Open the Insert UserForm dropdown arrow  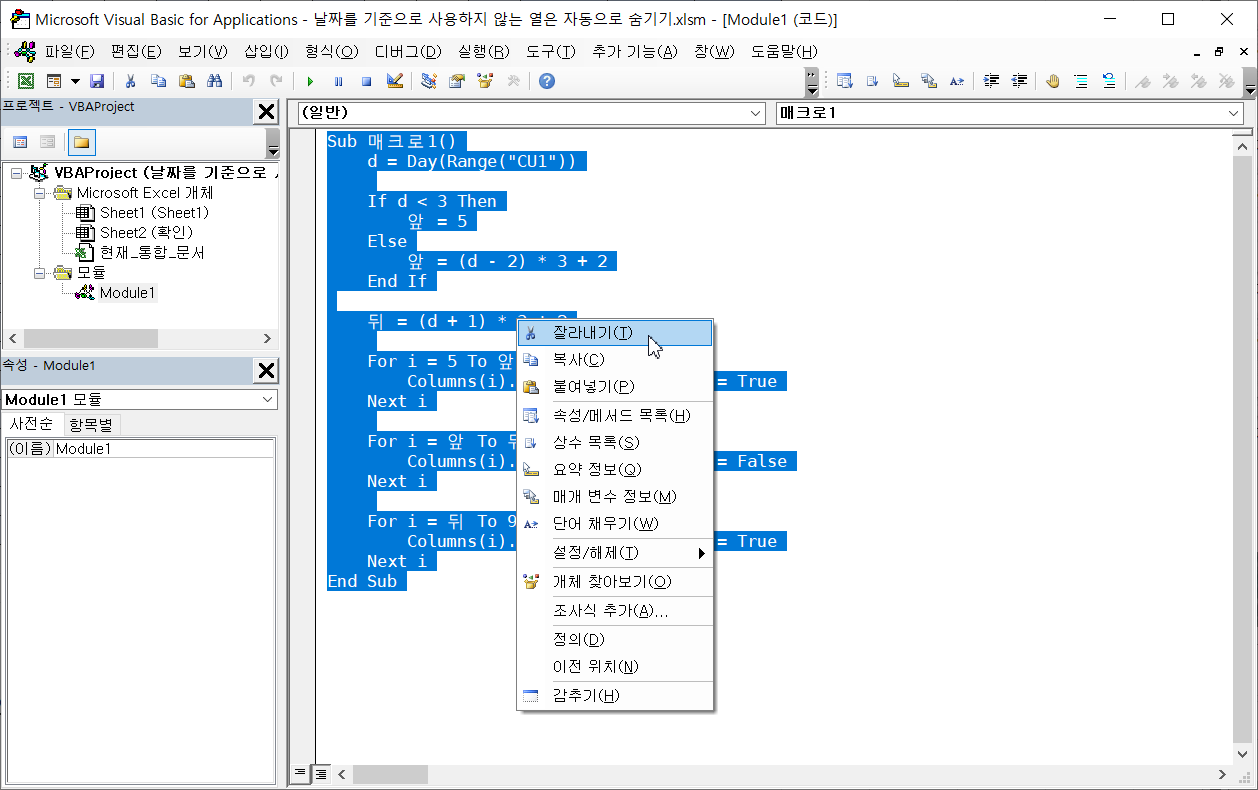coord(75,81)
